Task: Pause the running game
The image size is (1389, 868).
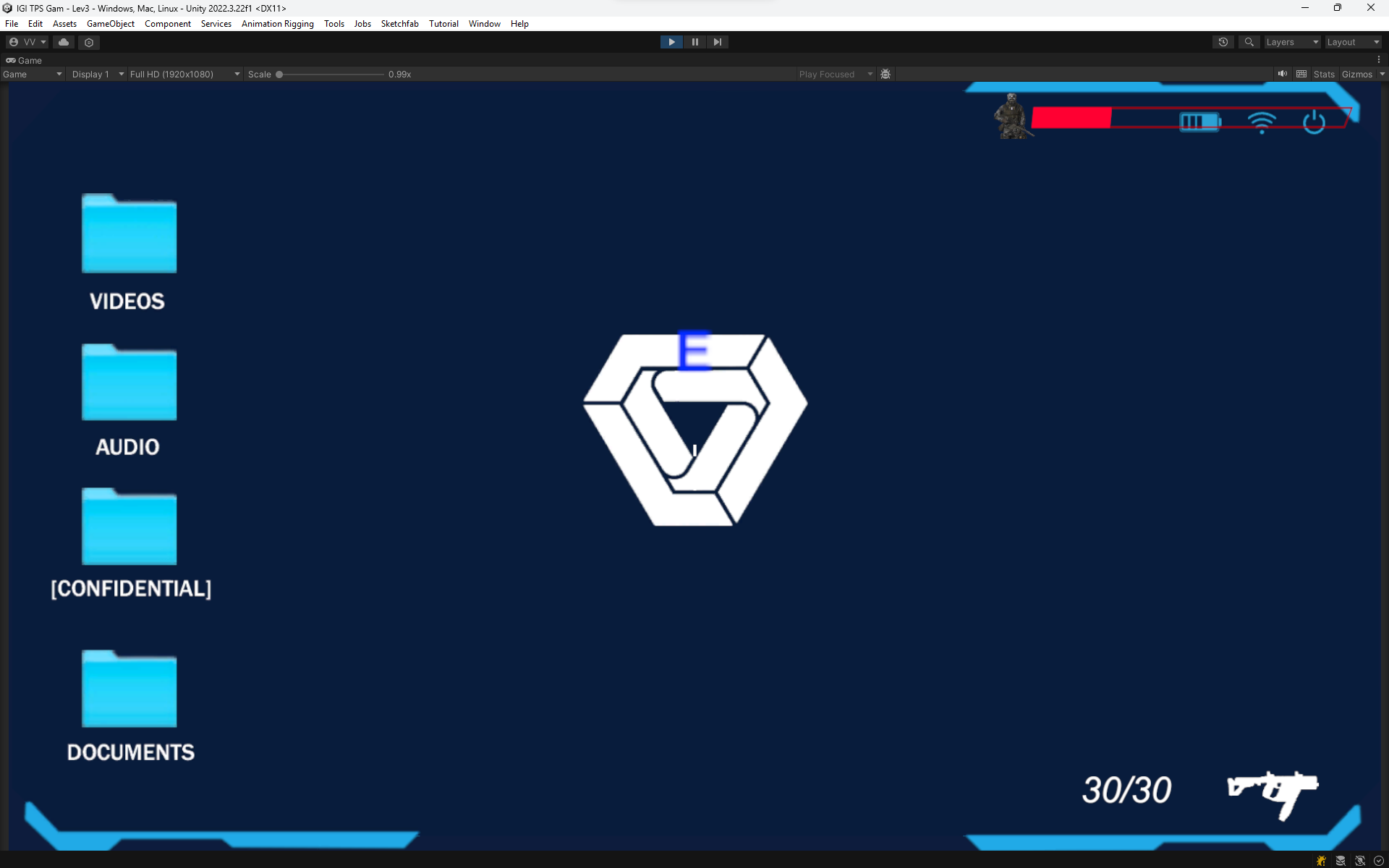Action: 694,42
